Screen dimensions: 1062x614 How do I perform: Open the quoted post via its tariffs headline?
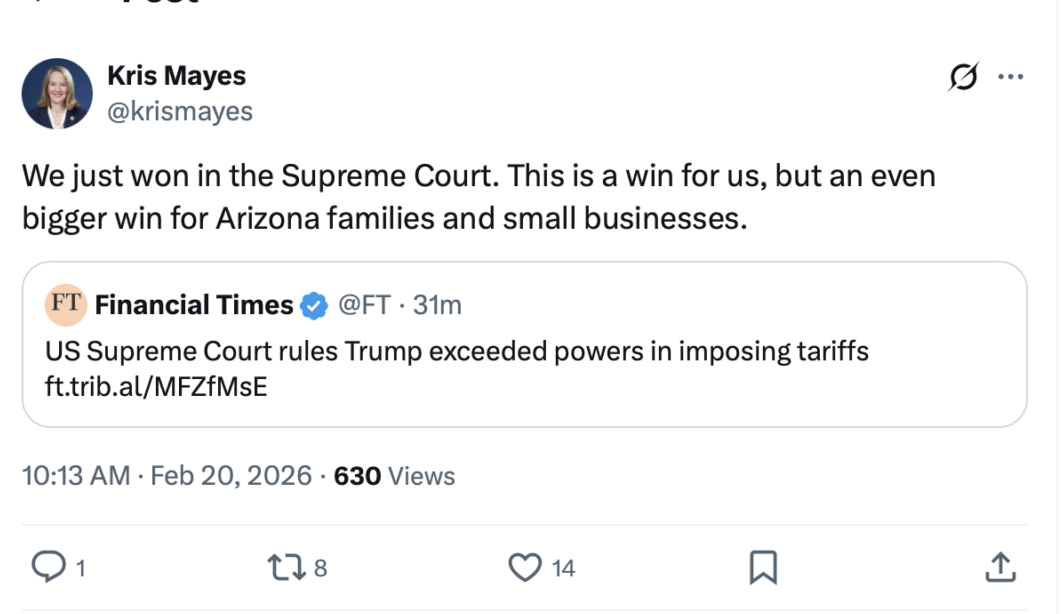(x=456, y=352)
